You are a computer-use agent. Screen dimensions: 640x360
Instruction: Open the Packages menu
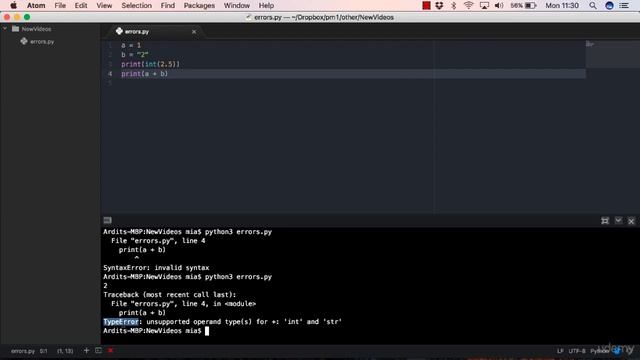click(199, 5)
